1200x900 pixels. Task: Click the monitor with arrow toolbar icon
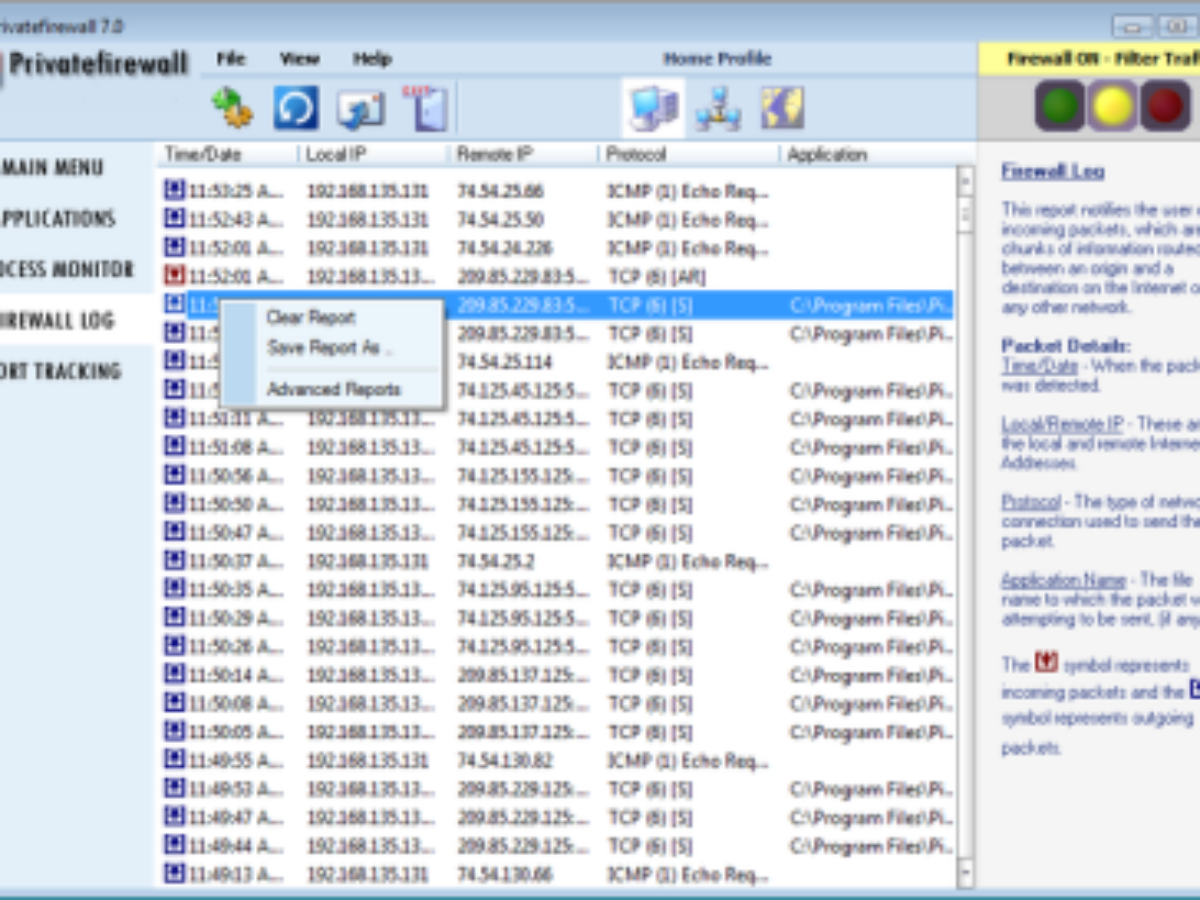pyautogui.click(x=360, y=109)
